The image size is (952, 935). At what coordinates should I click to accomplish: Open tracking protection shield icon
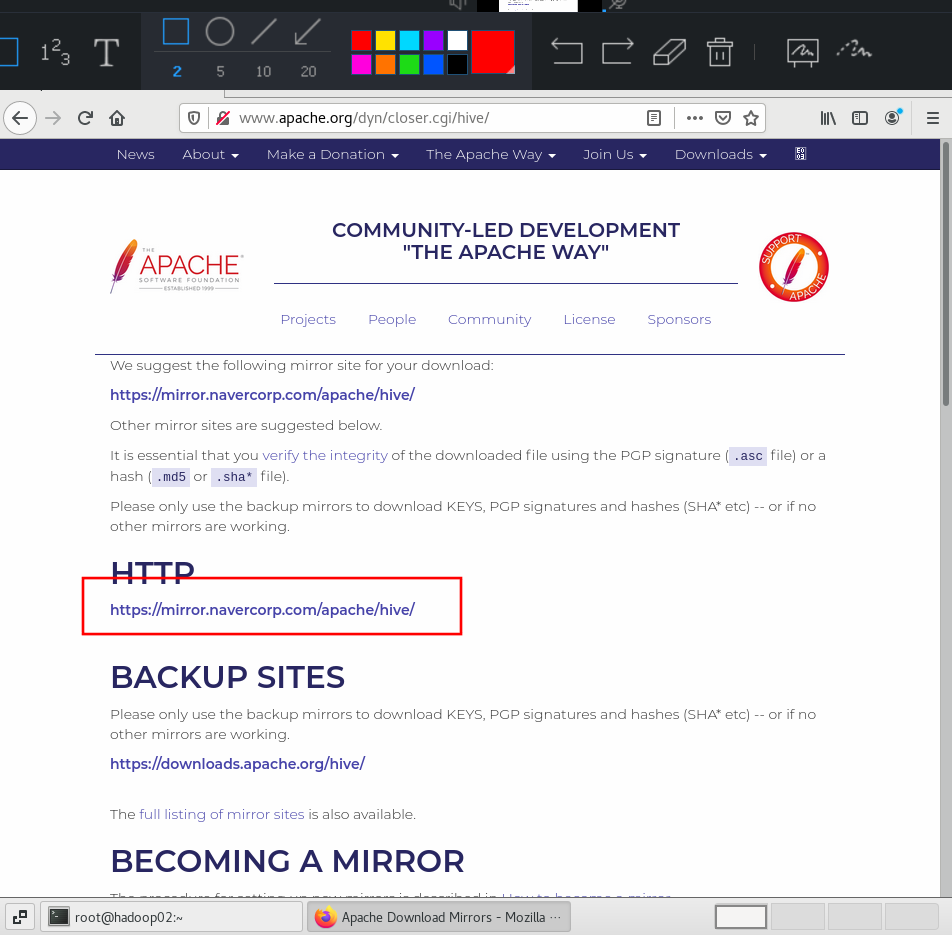[194, 118]
